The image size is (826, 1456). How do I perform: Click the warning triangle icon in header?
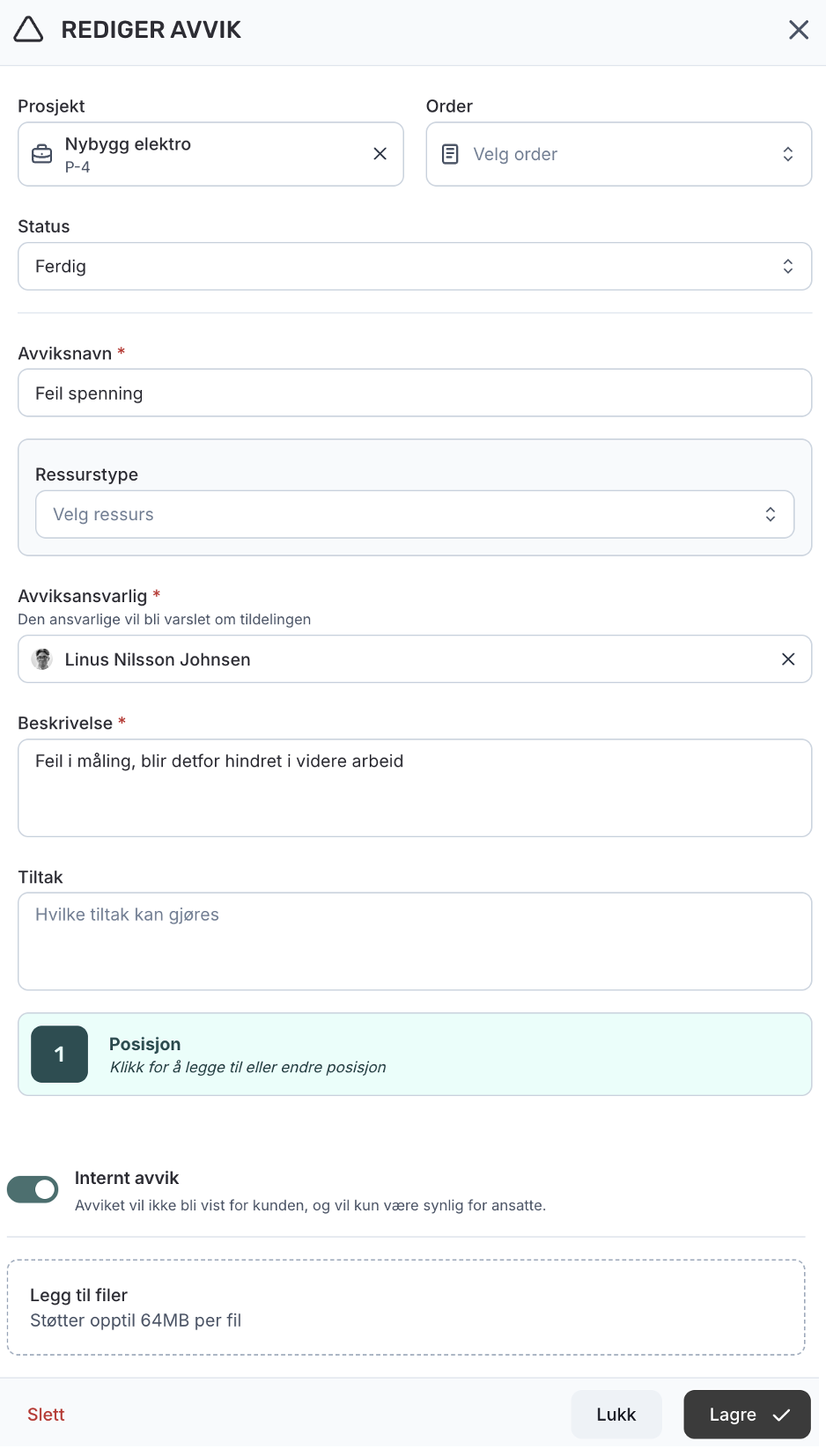point(29,30)
